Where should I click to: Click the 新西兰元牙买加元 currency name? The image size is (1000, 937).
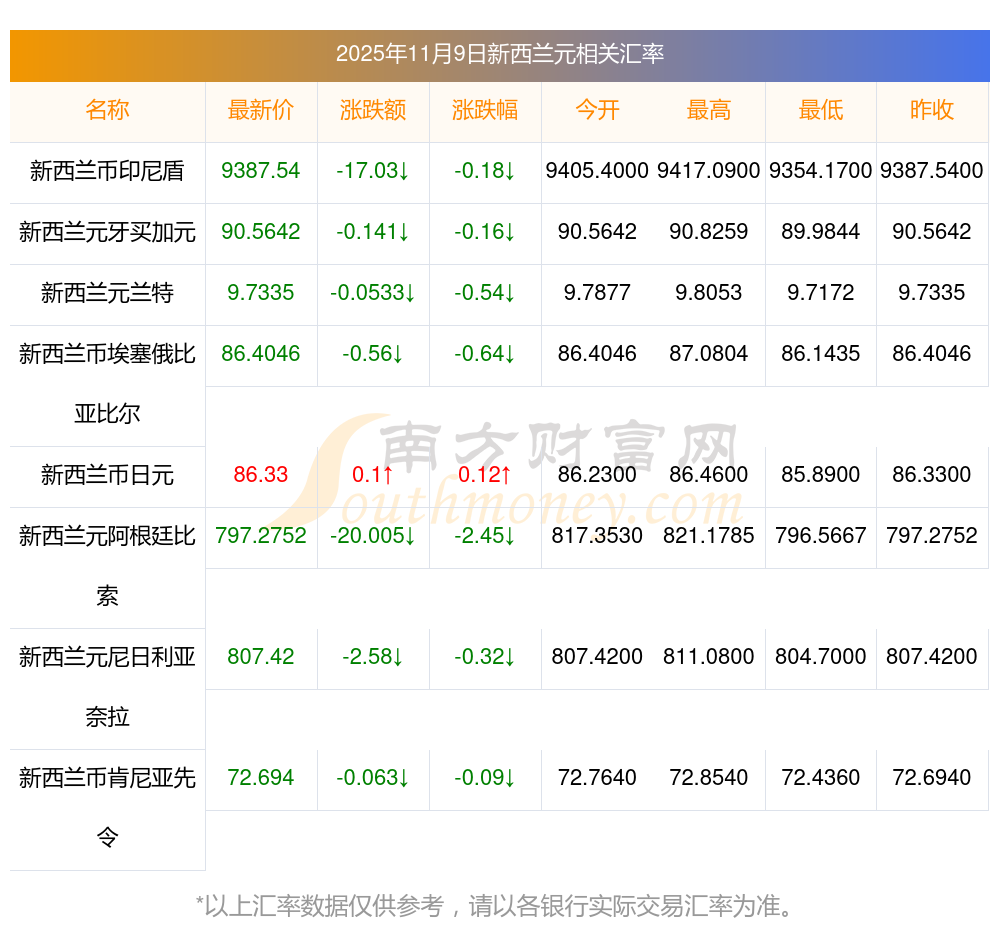tap(107, 232)
